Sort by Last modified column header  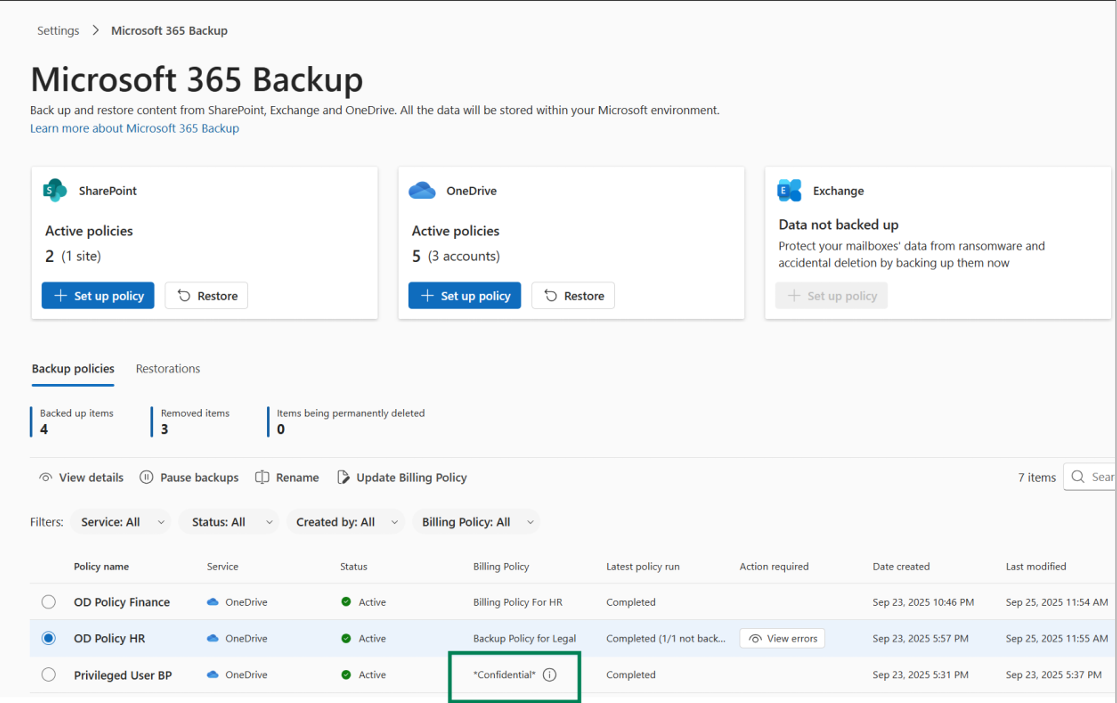(x=1036, y=567)
